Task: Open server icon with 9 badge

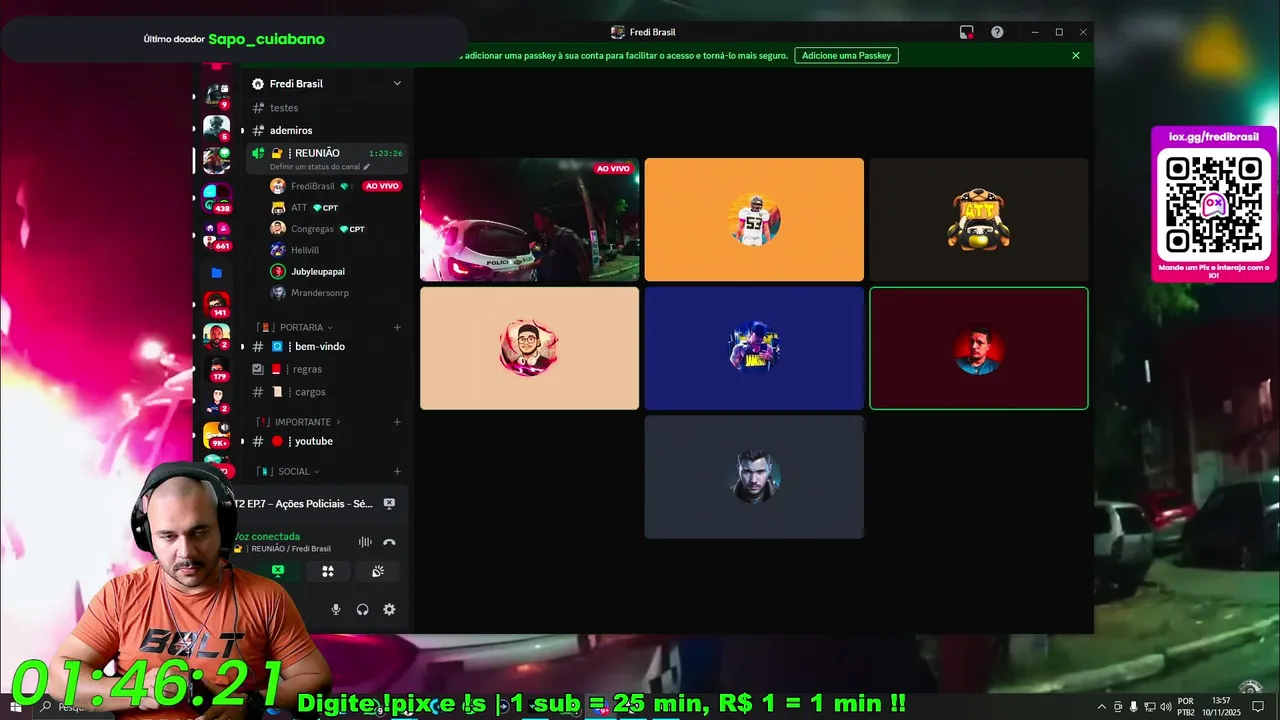Action: 216,96
